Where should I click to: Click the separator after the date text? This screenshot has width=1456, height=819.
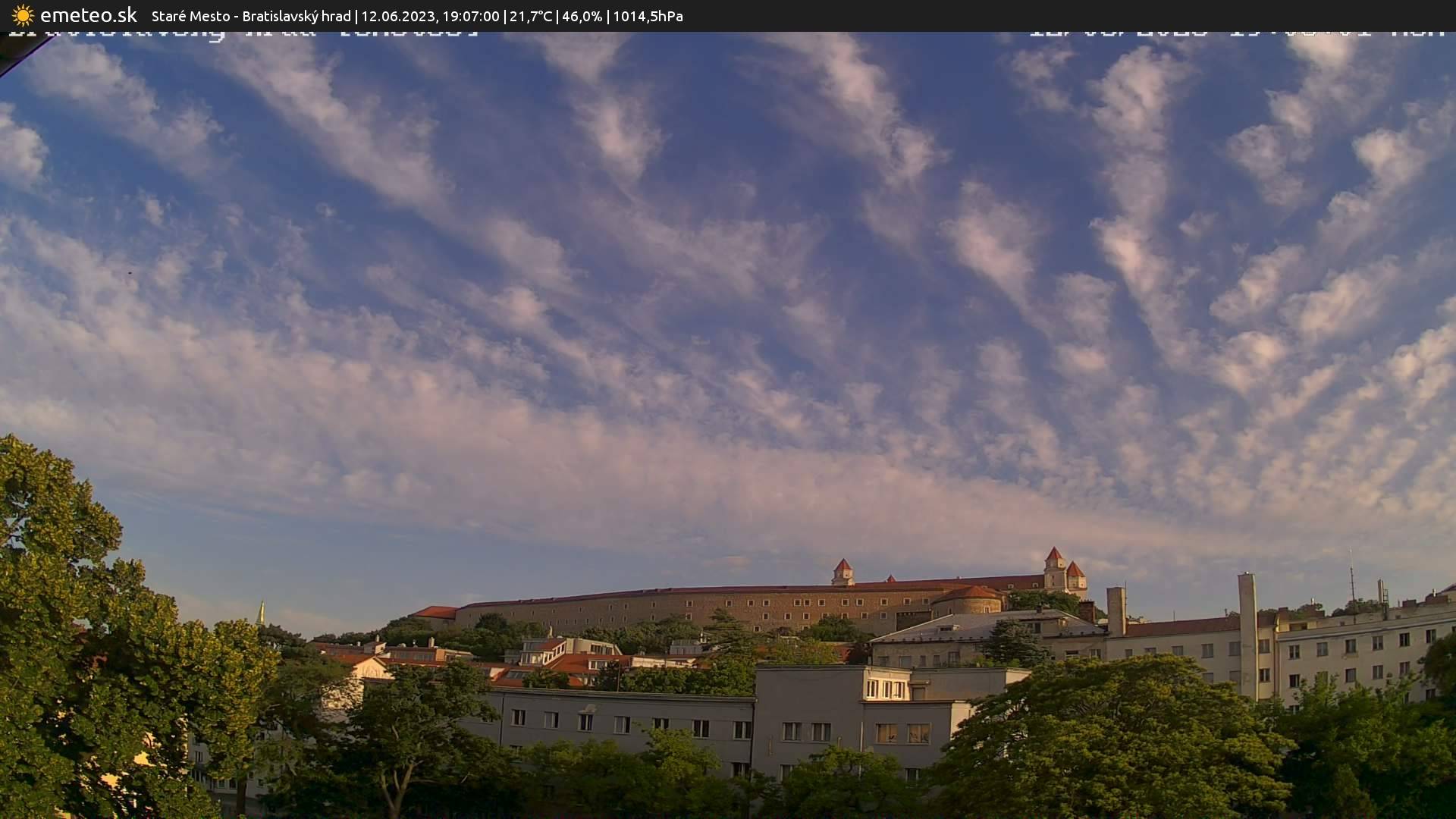(x=507, y=16)
